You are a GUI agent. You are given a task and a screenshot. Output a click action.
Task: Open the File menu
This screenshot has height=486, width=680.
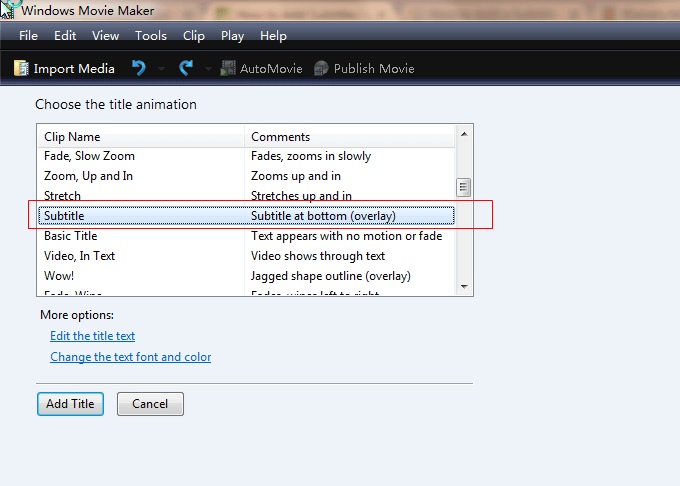28,36
